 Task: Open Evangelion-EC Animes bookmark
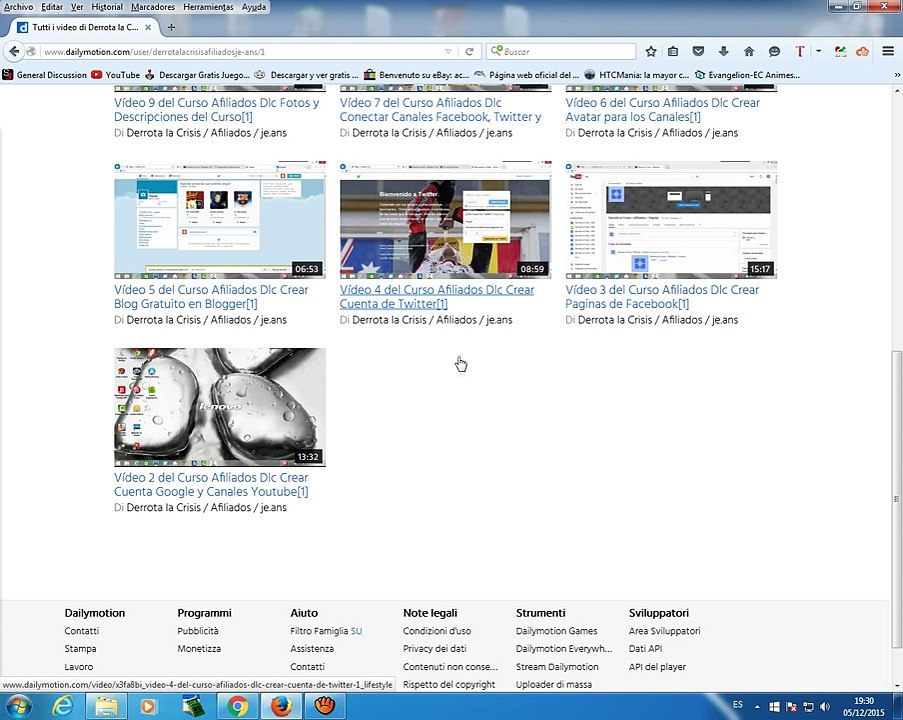(747, 75)
